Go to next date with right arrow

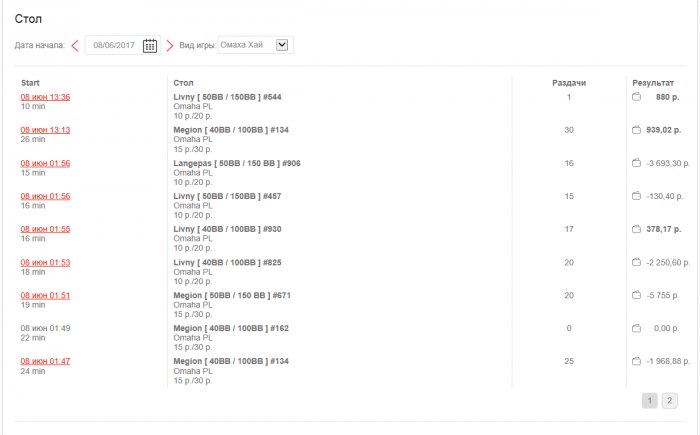pyautogui.click(x=170, y=45)
